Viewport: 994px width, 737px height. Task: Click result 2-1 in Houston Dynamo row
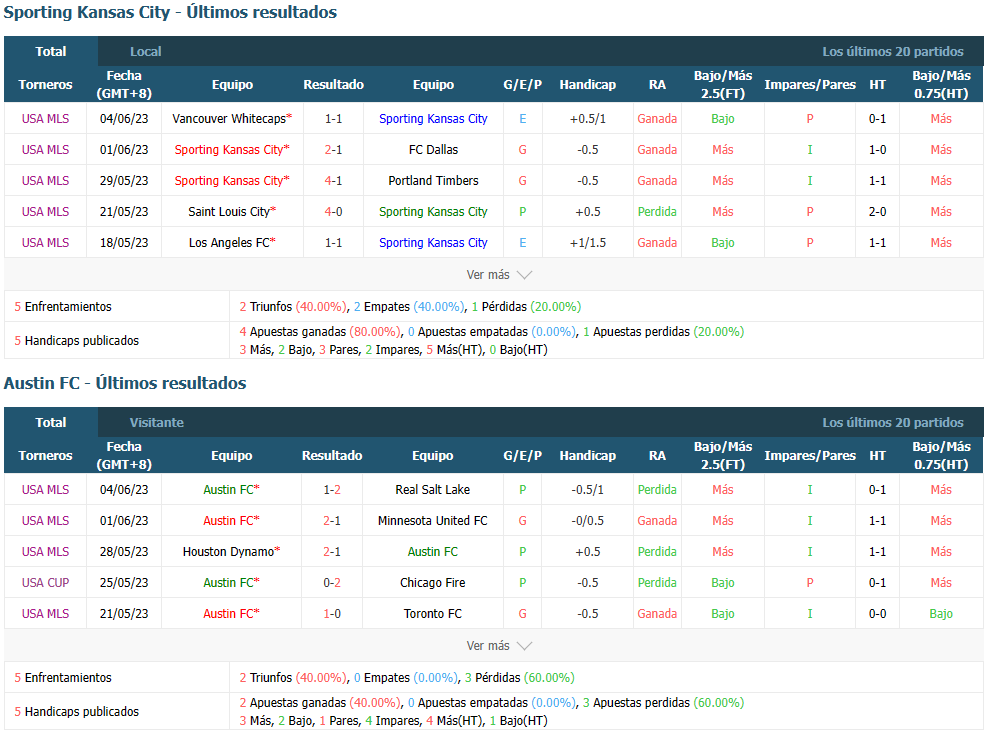click(x=332, y=552)
